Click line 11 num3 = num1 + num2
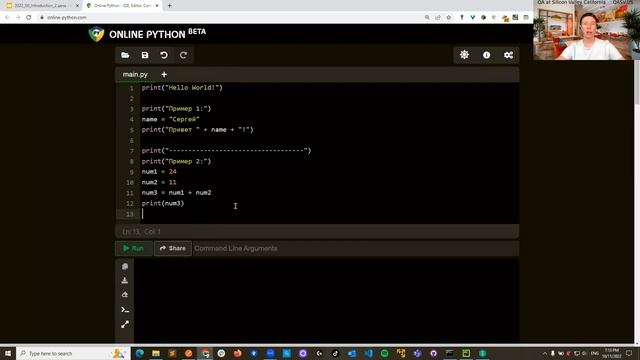 click(x=176, y=193)
